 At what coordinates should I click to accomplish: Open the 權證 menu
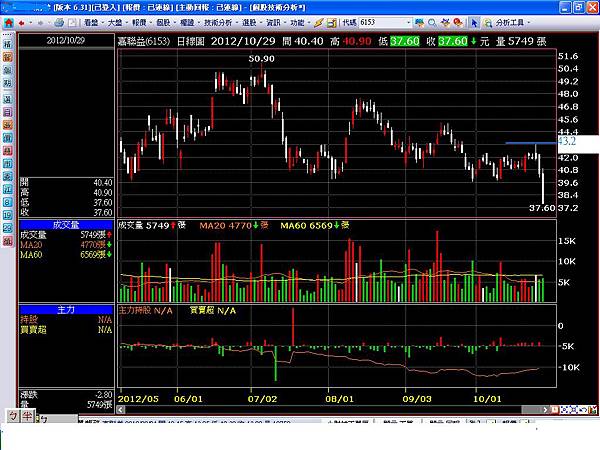tap(187, 23)
